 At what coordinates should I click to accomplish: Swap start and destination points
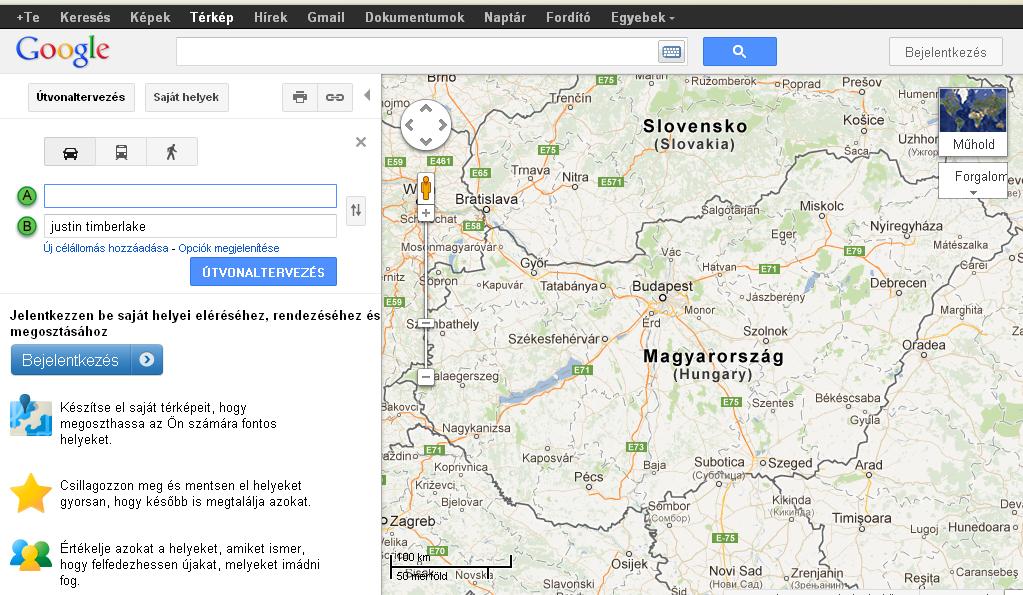pos(356,210)
